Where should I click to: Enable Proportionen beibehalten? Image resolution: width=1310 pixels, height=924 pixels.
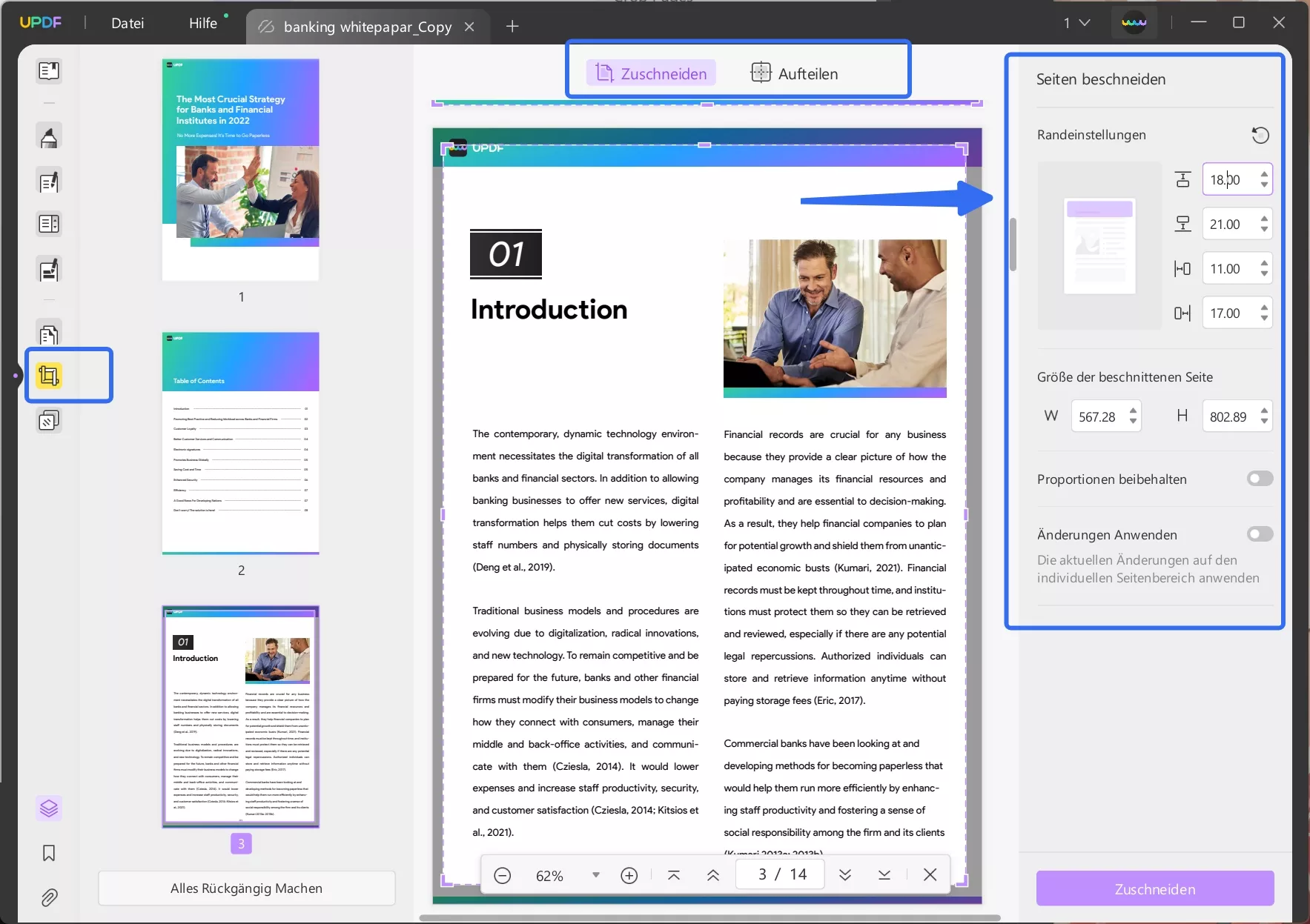[1260, 479]
